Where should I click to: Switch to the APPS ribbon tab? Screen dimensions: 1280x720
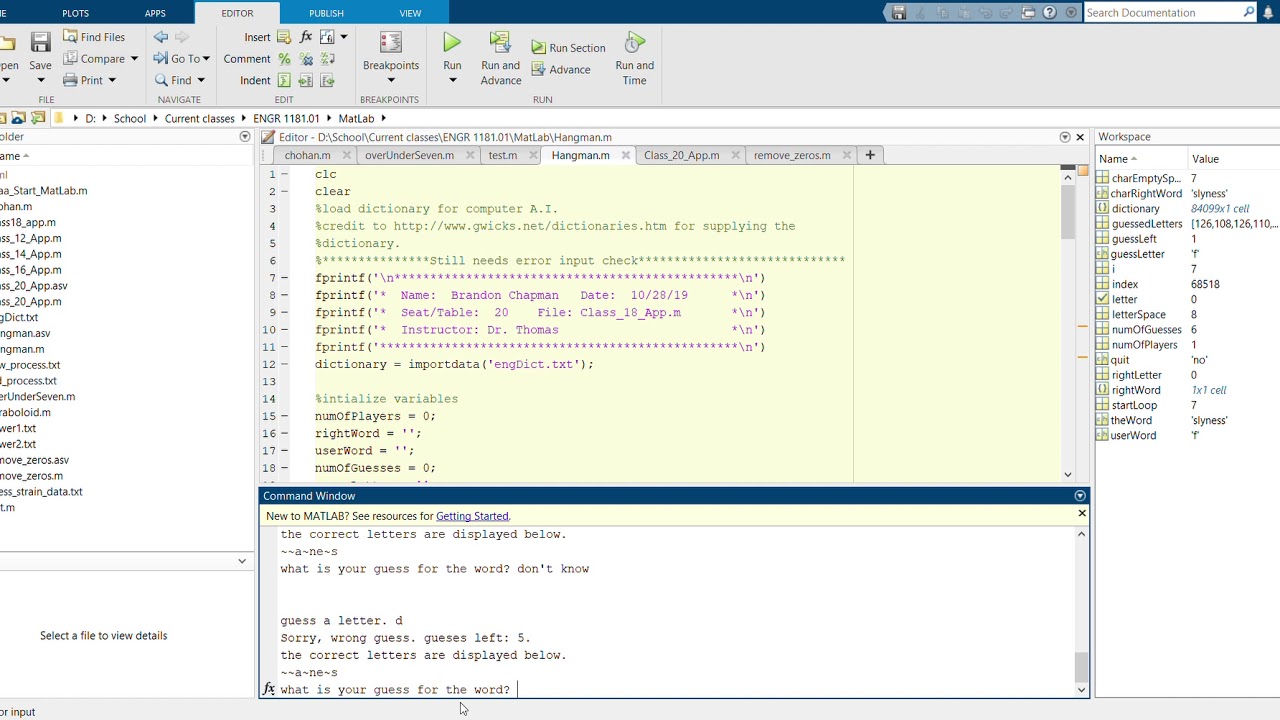coord(155,13)
